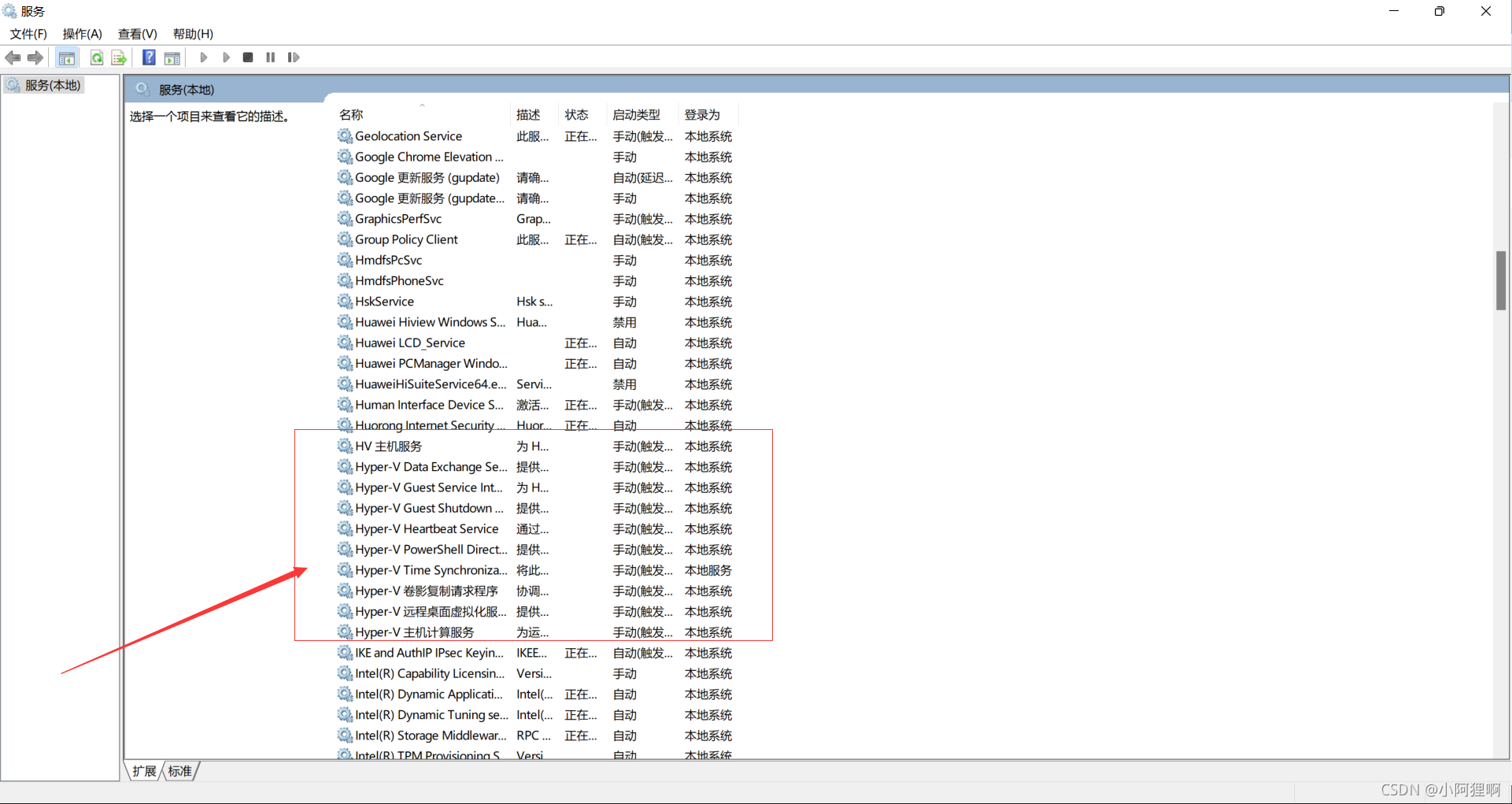Click the gear icon of Geolocation Service

[x=345, y=136]
